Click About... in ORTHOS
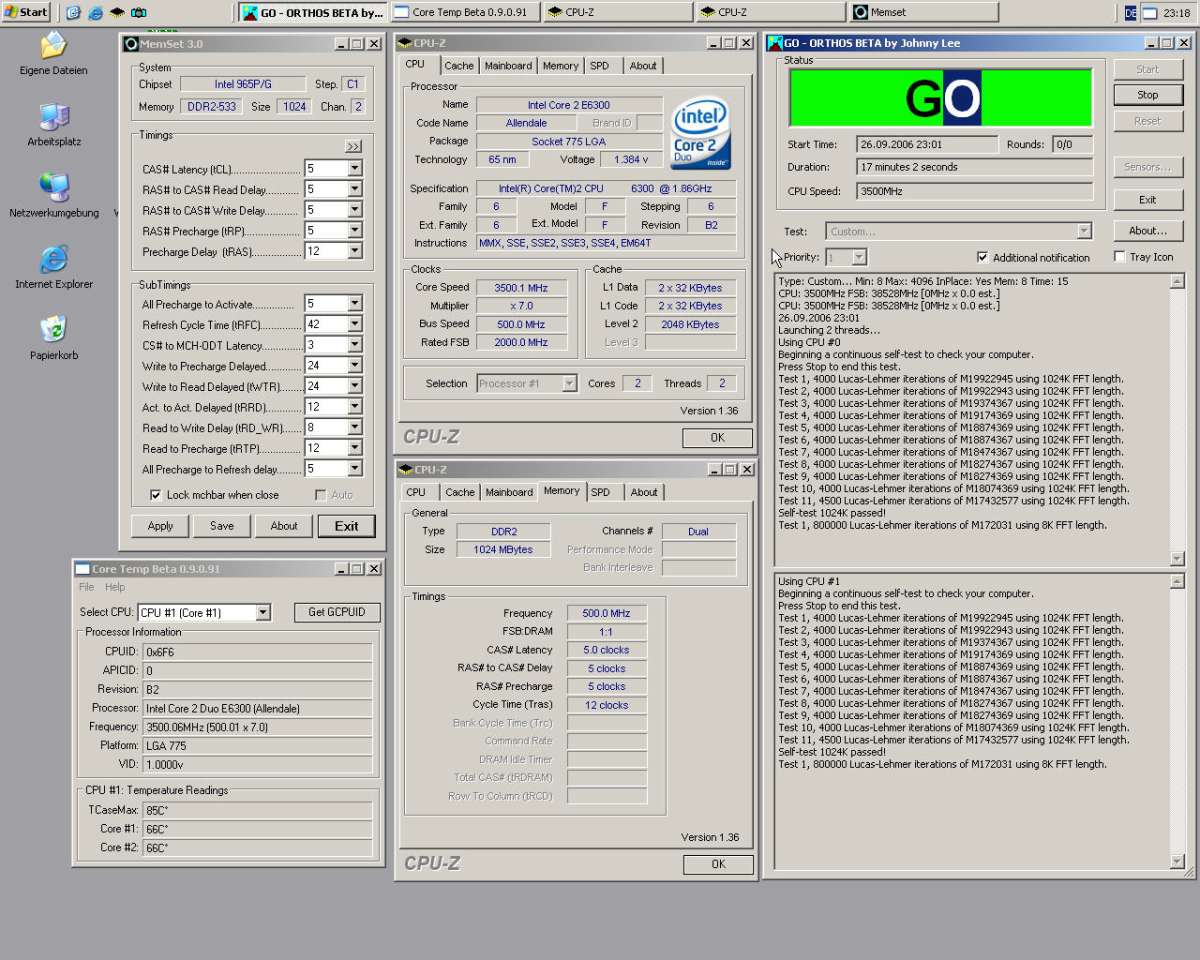Viewport: 1200px width, 960px height. point(1148,231)
